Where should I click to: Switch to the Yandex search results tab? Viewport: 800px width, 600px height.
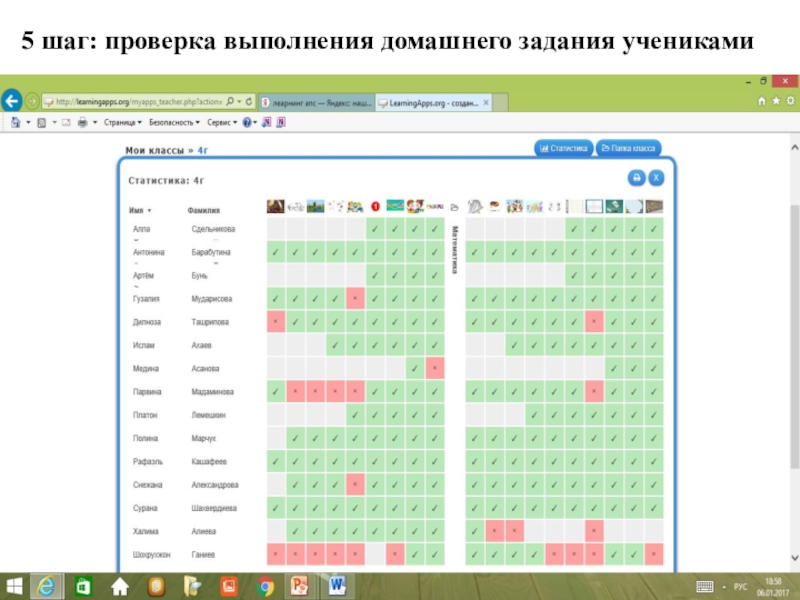pos(314,102)
